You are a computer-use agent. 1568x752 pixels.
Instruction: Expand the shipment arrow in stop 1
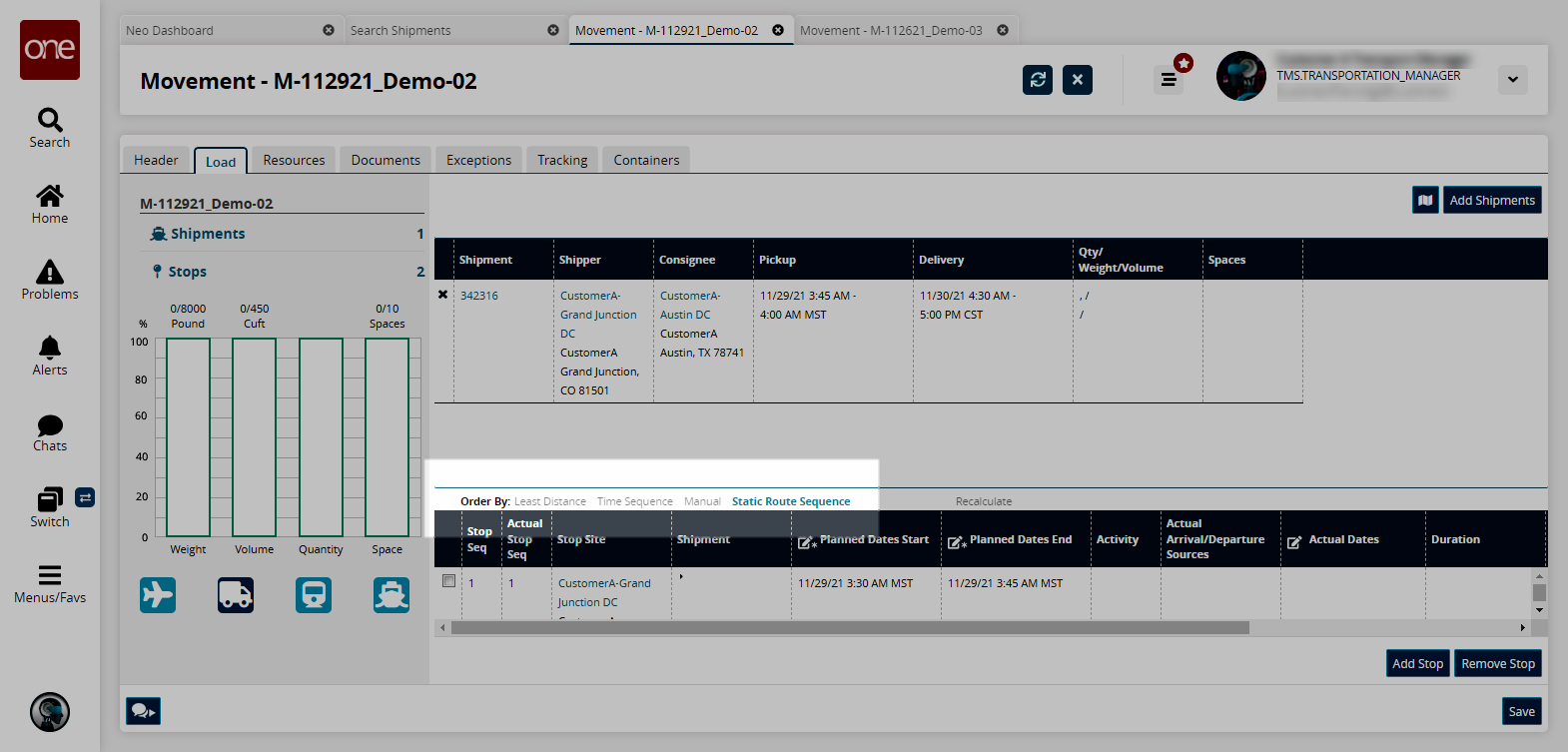tap(681, 576)
